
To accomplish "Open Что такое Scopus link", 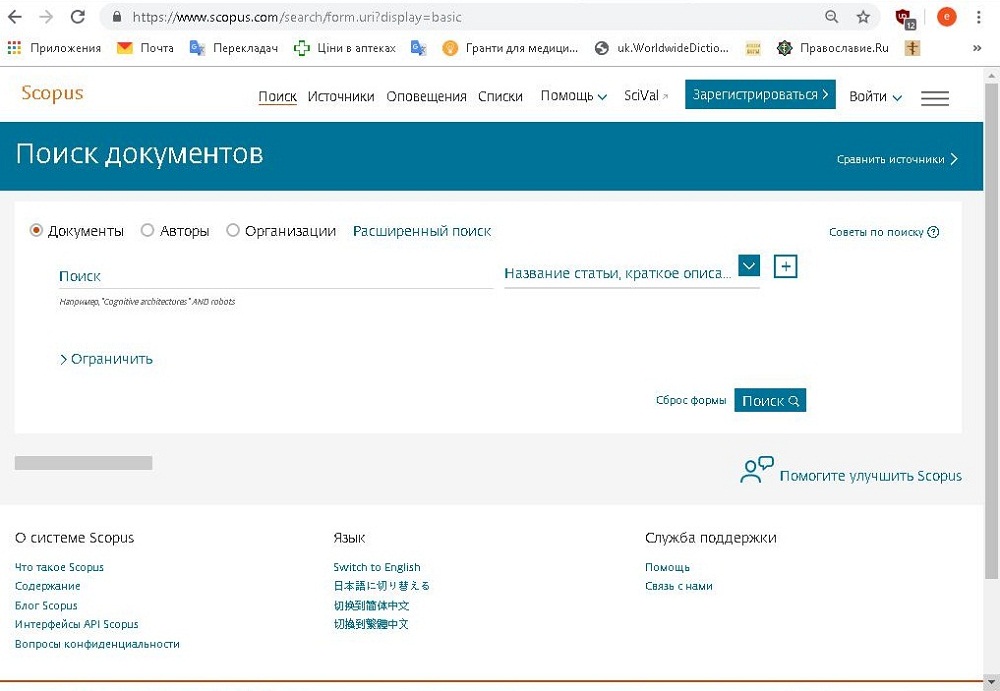I will 59,567.
